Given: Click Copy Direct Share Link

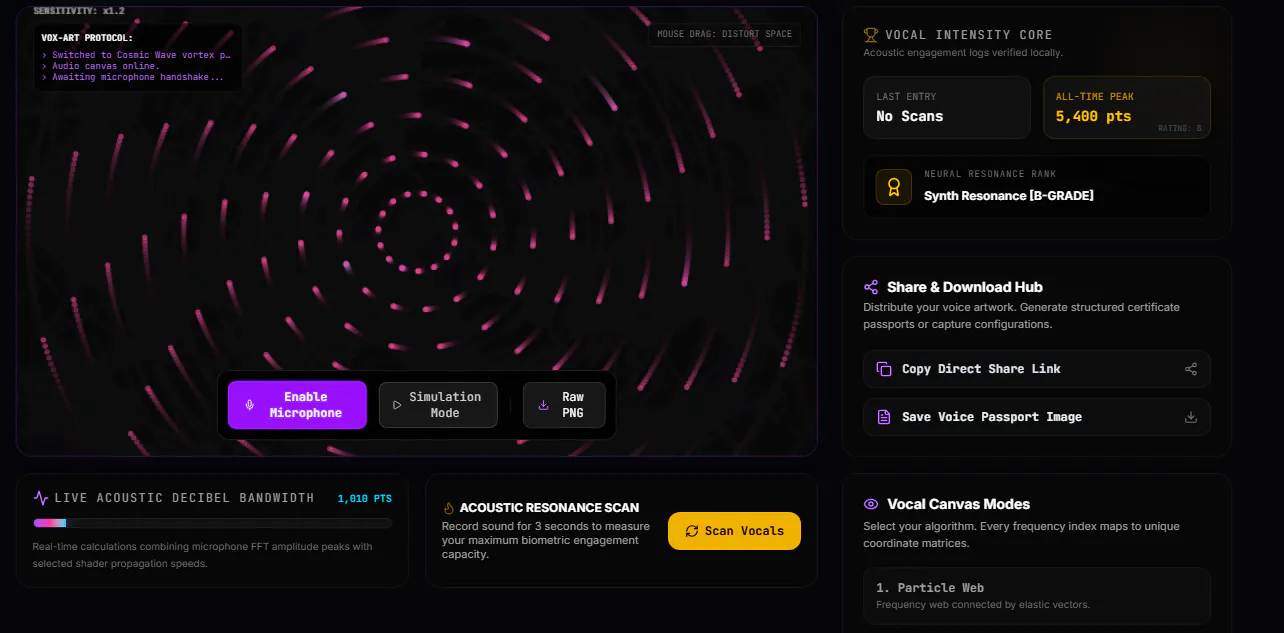Looking at the screenshot, I should [x=1037, y=369].
